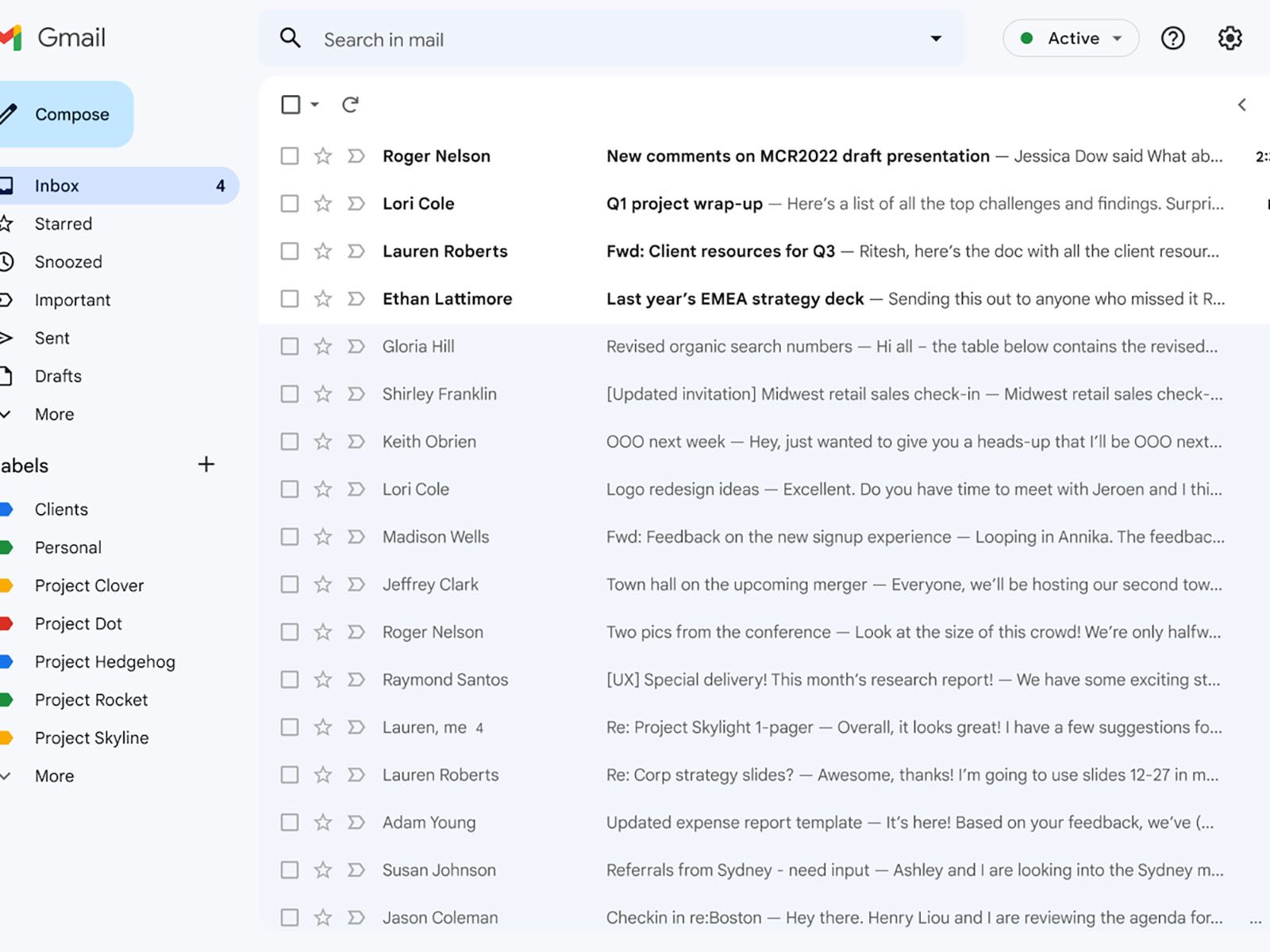The width and height of the screenshot is (1270, 952).
Task: Mark Keith Obrien email as important
Action: pos(356,442)
